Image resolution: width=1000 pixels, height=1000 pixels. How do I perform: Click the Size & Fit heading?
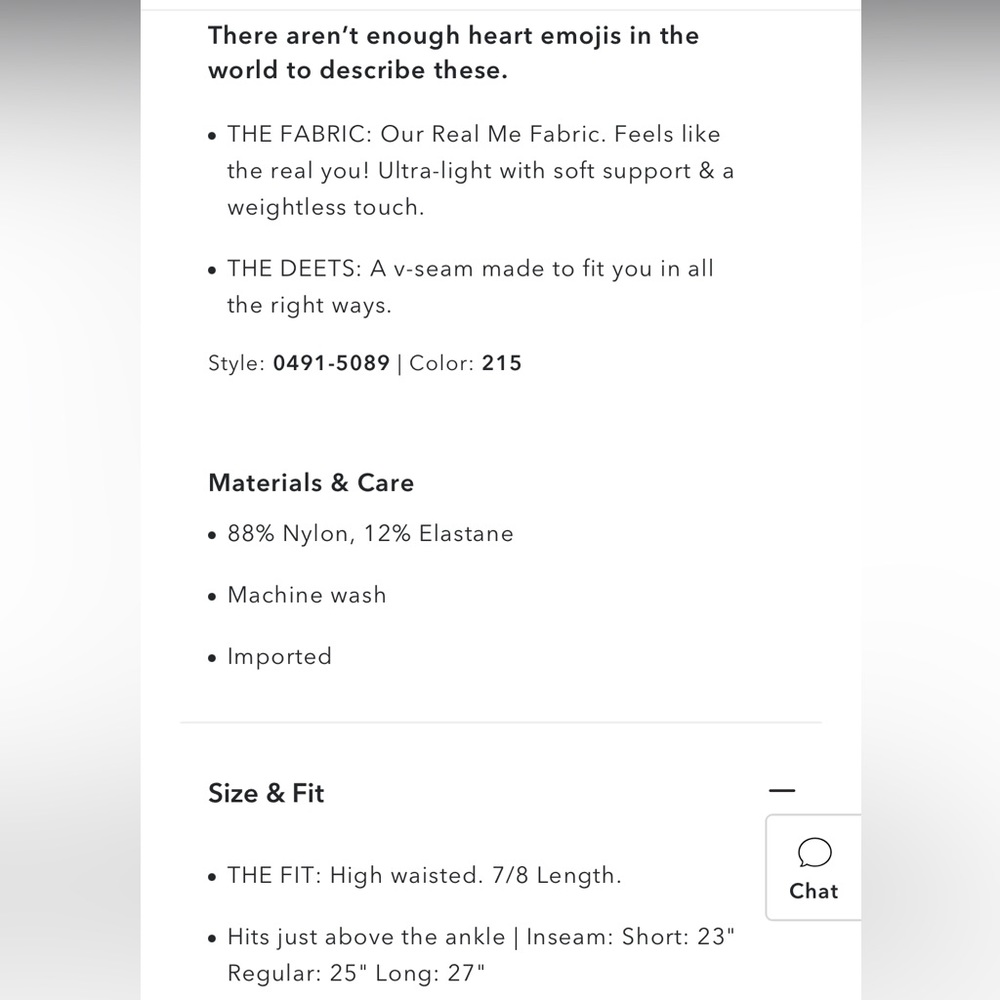266,793
